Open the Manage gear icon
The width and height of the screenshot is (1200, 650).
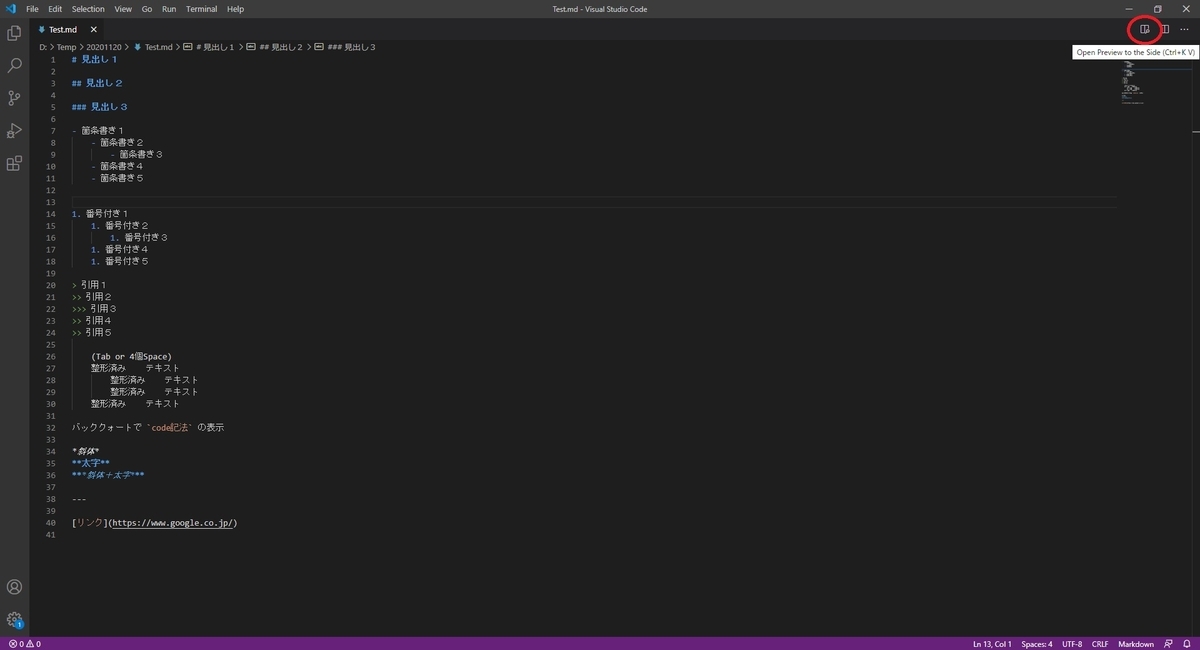point(14,620)
